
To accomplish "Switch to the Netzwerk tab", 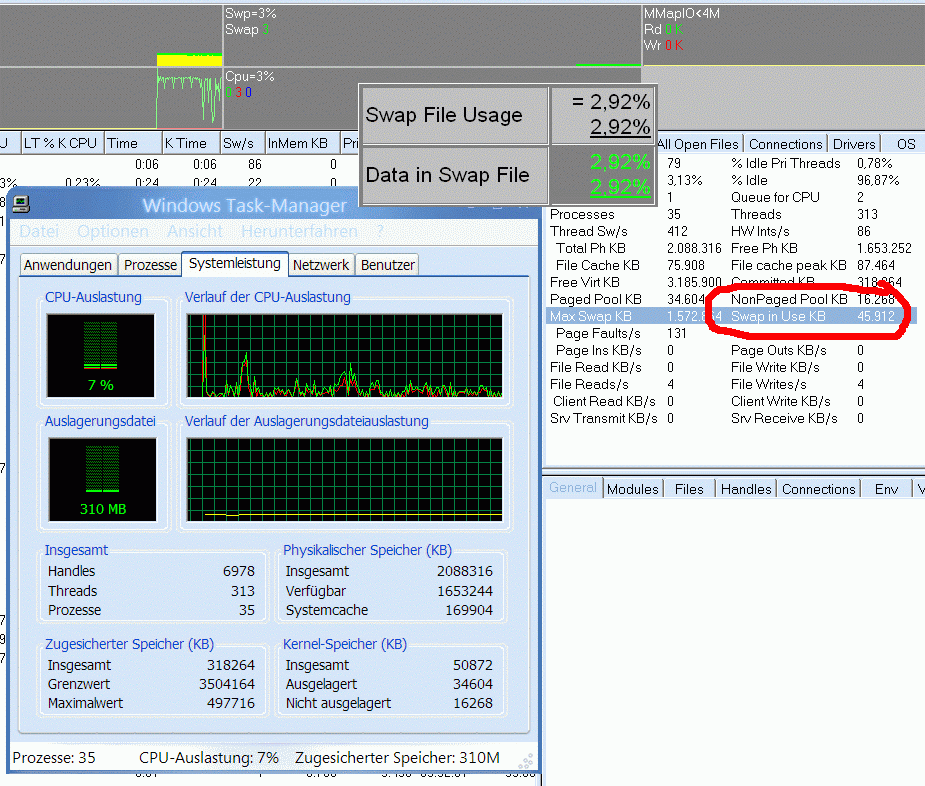I will pos(321,265).
